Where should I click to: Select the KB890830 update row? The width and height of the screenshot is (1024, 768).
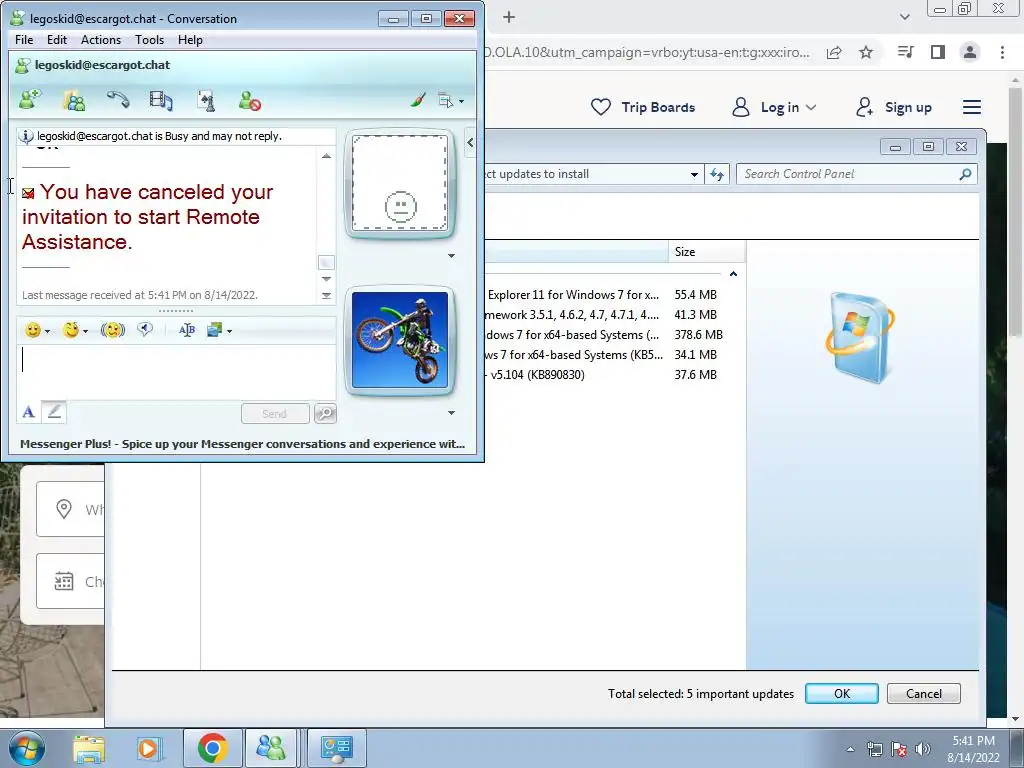[x=604, y=375]
